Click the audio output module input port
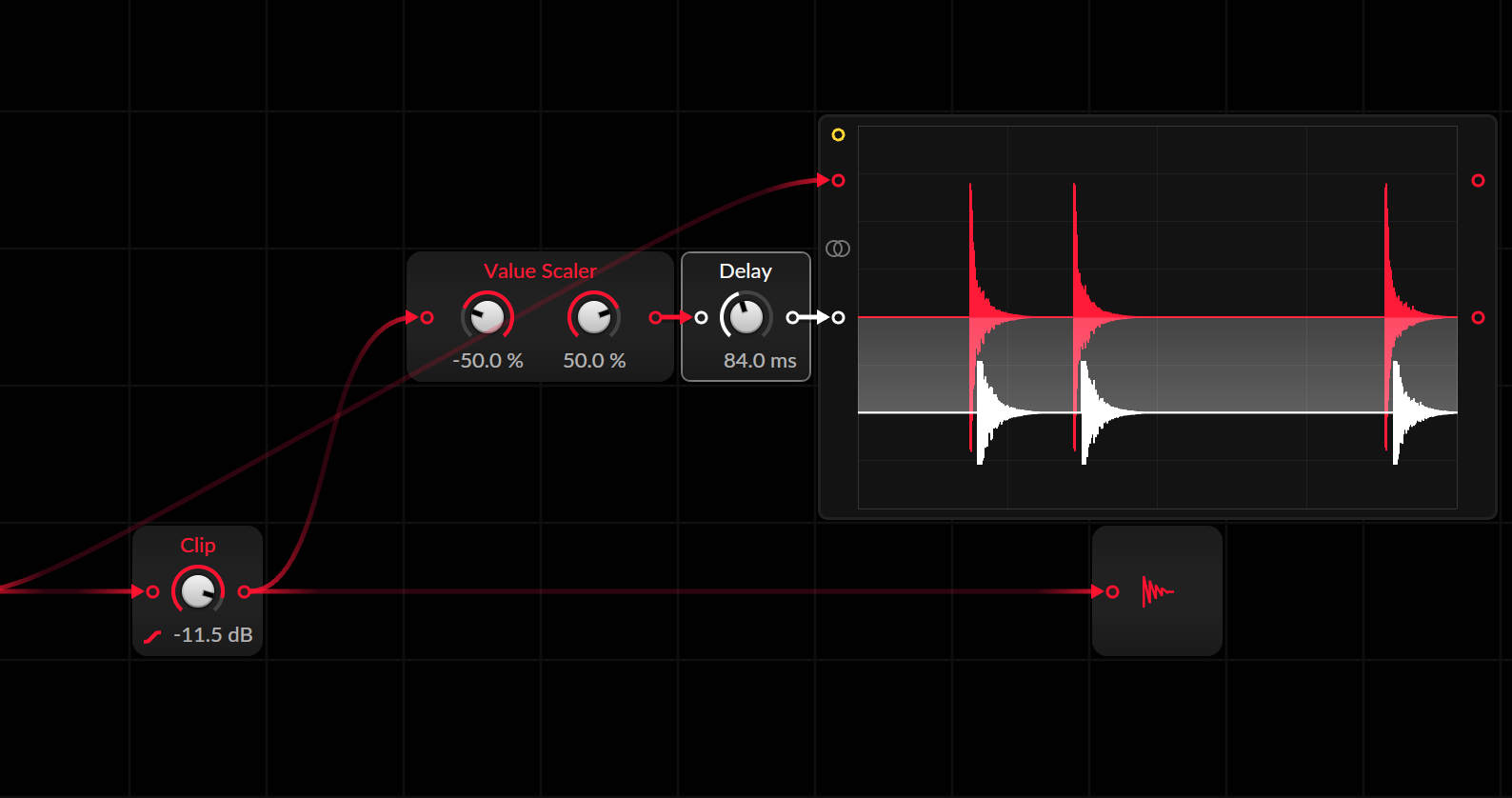This screenshot has height=798, width=1512. (1112, 591)
